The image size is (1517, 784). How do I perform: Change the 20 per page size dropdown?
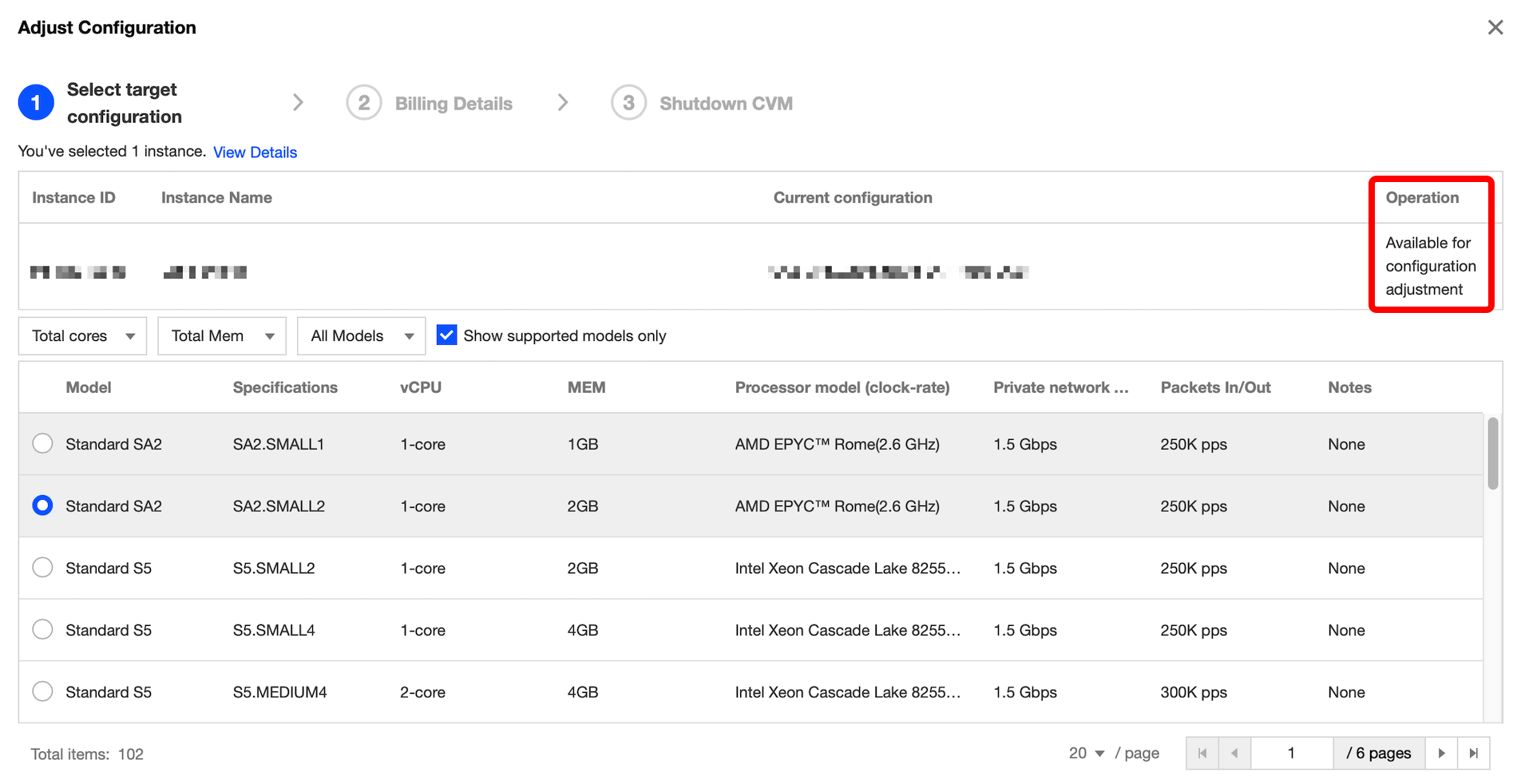(1087, 753)
